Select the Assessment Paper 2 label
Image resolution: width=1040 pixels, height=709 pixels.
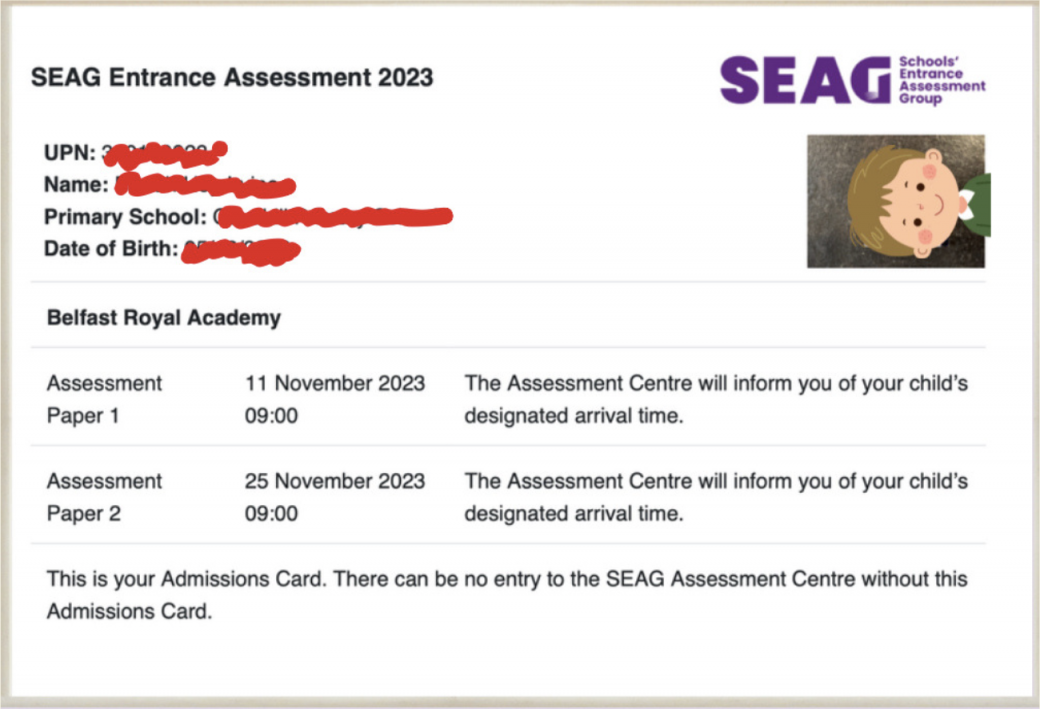tap(104, 497)
